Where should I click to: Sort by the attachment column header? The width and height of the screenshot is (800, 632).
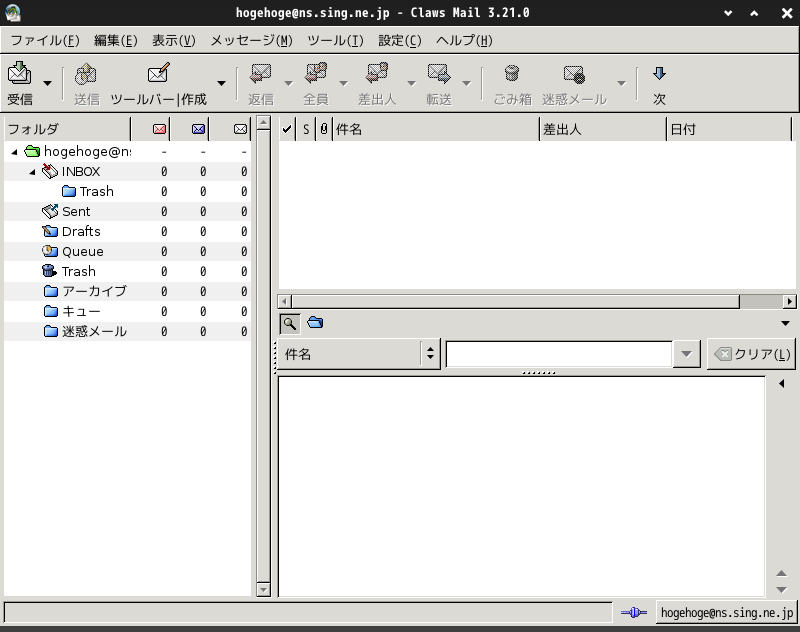coord(324,129)
